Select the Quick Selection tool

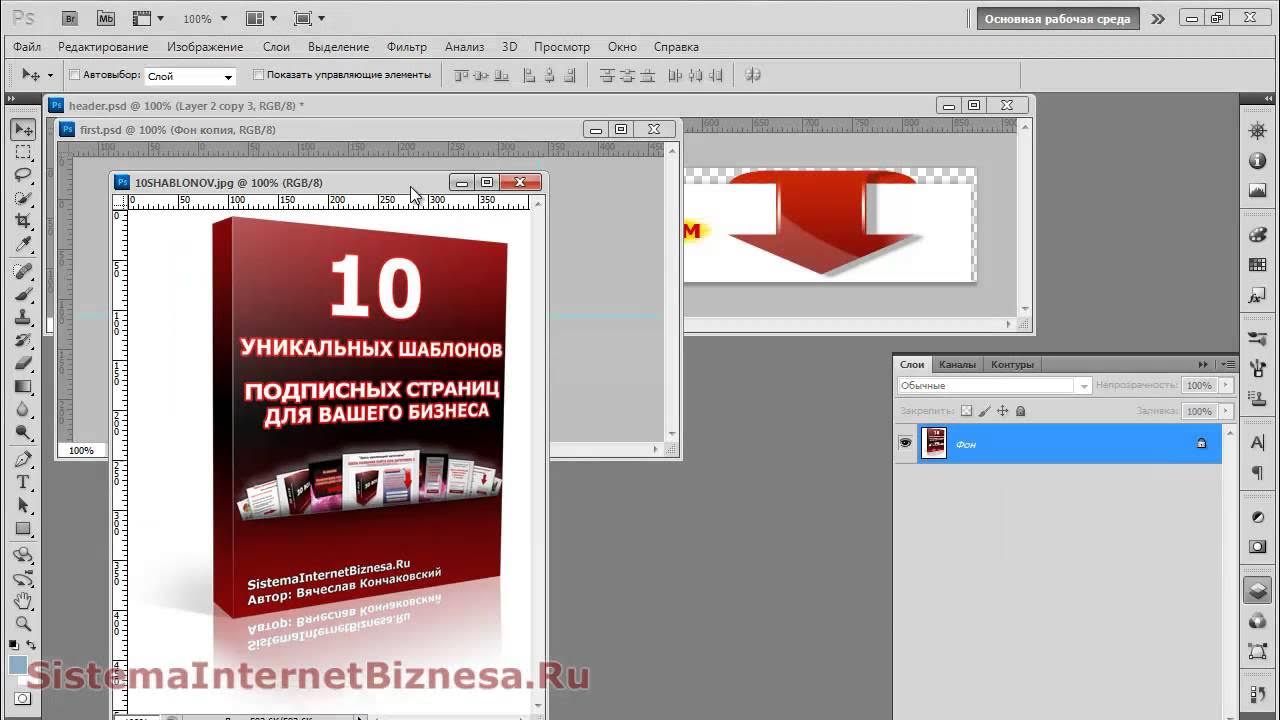coord(23,198)
